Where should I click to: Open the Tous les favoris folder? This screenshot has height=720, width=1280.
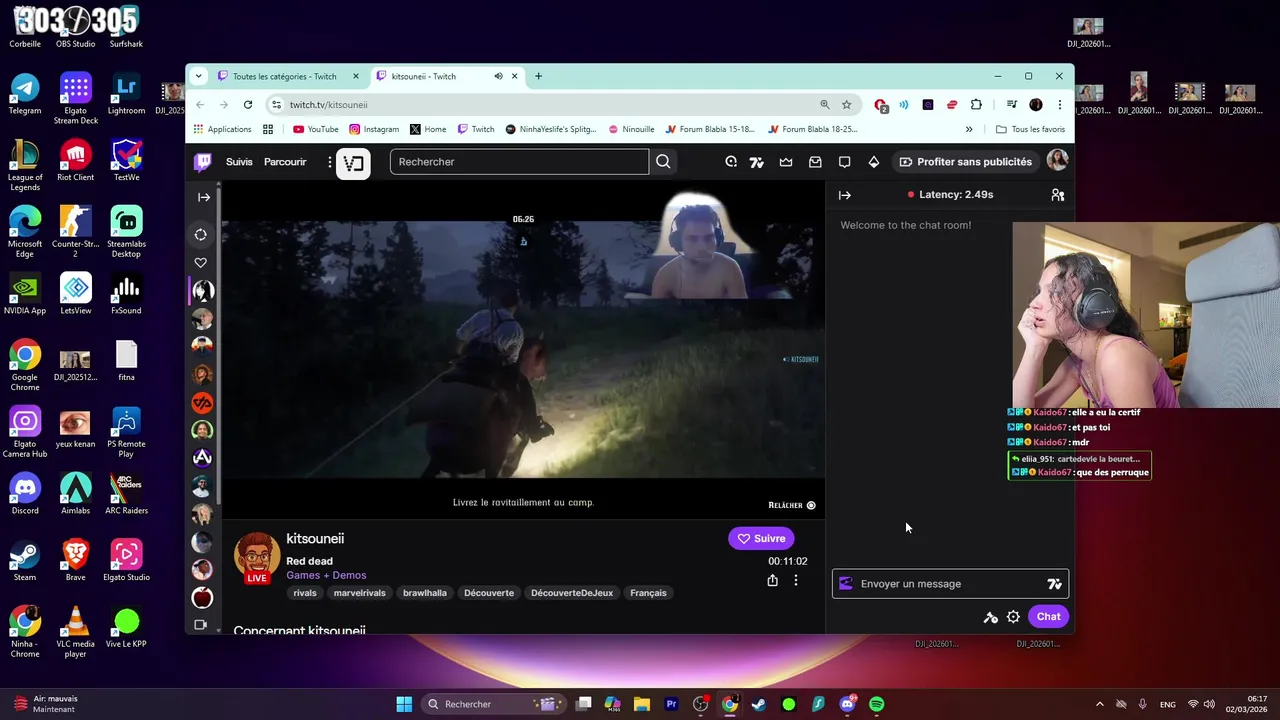point(1031,129)
